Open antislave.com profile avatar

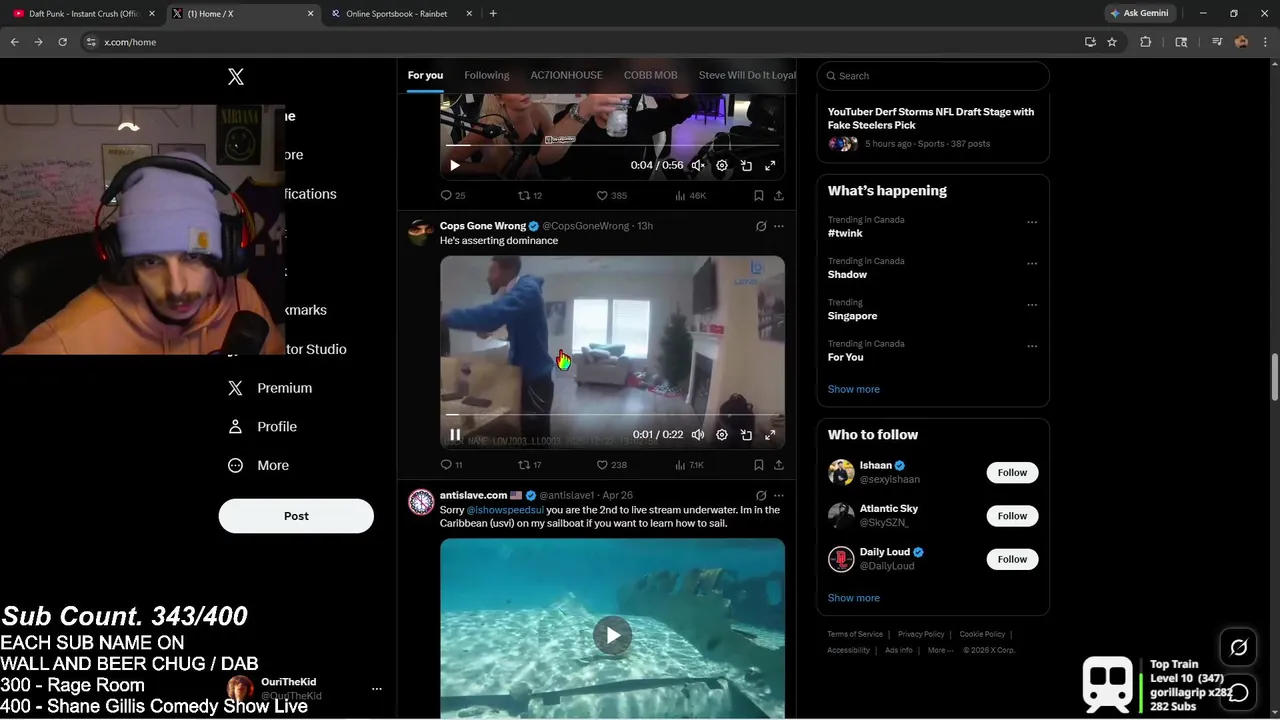coord(421,502)
